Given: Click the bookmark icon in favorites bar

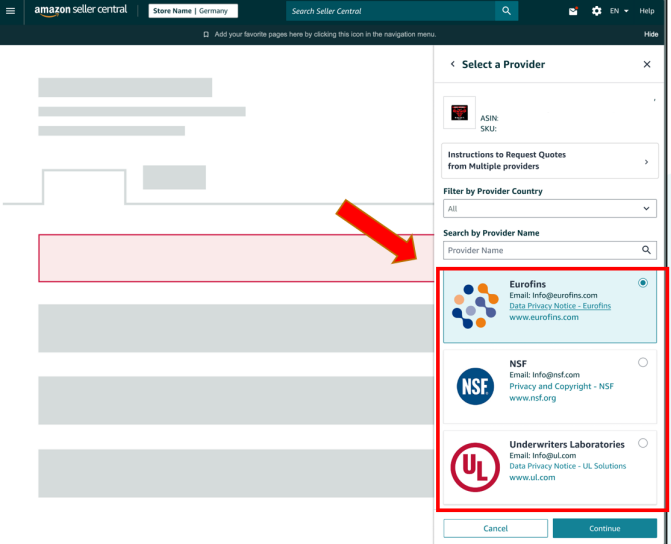Looking at the screenshot, I should (206, 34).
